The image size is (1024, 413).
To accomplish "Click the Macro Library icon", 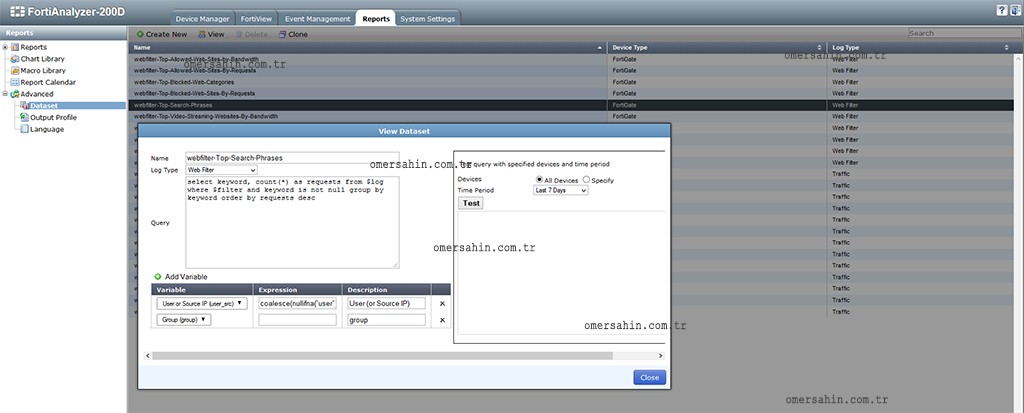I will (15, 71).
